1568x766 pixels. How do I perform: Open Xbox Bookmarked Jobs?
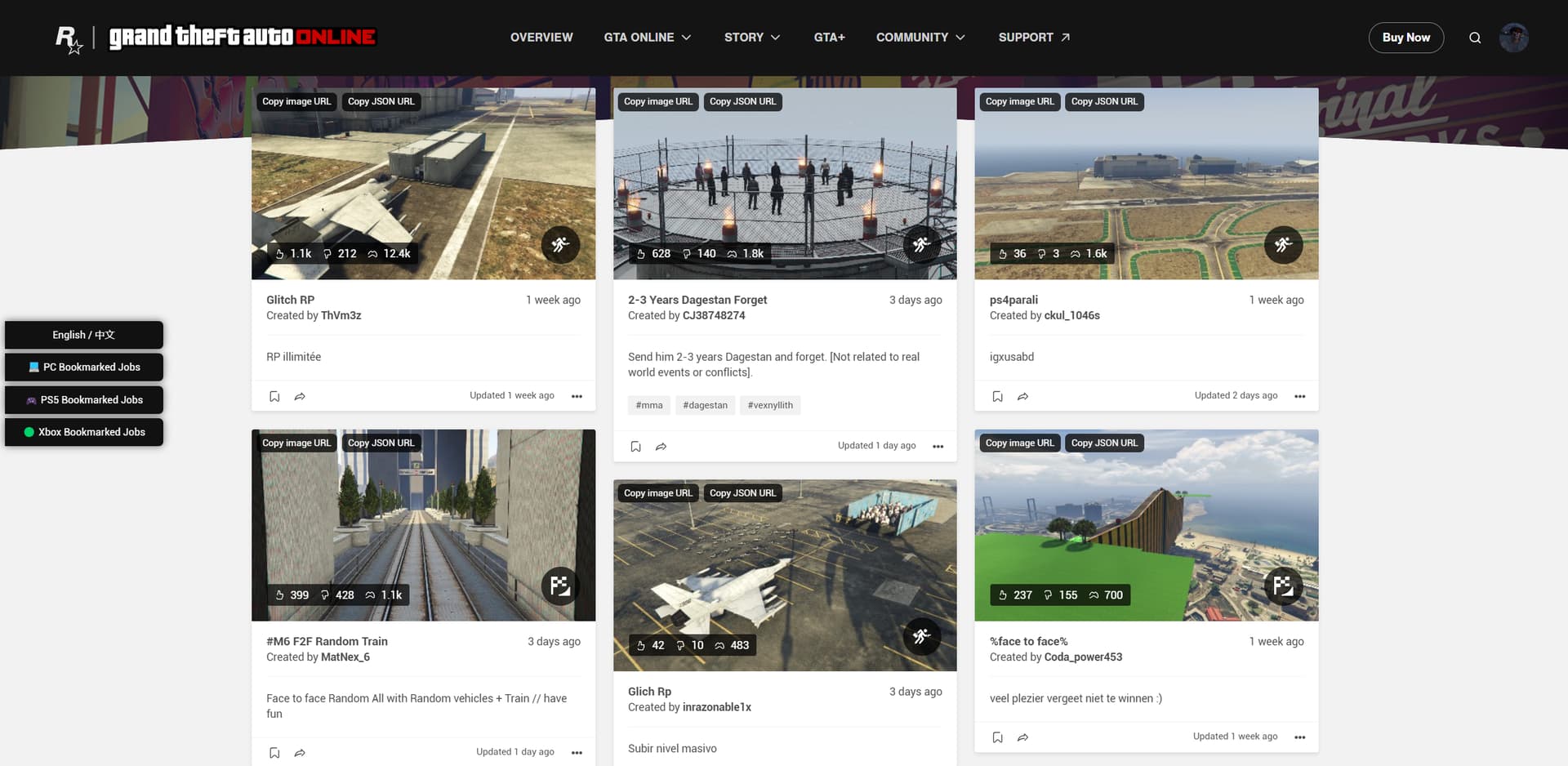pos(84,432)
